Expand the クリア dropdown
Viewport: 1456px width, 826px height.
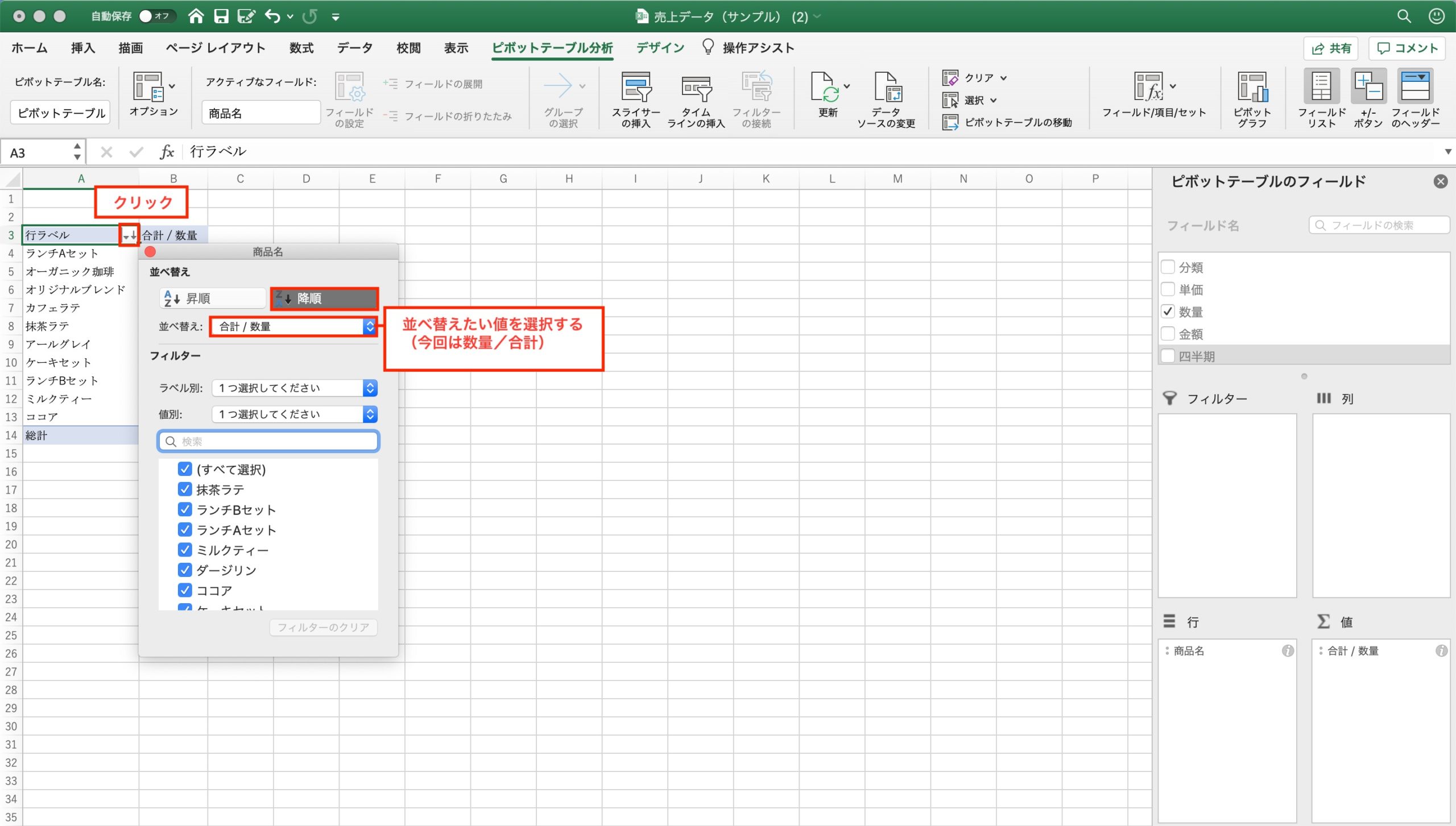[1004, 78]
